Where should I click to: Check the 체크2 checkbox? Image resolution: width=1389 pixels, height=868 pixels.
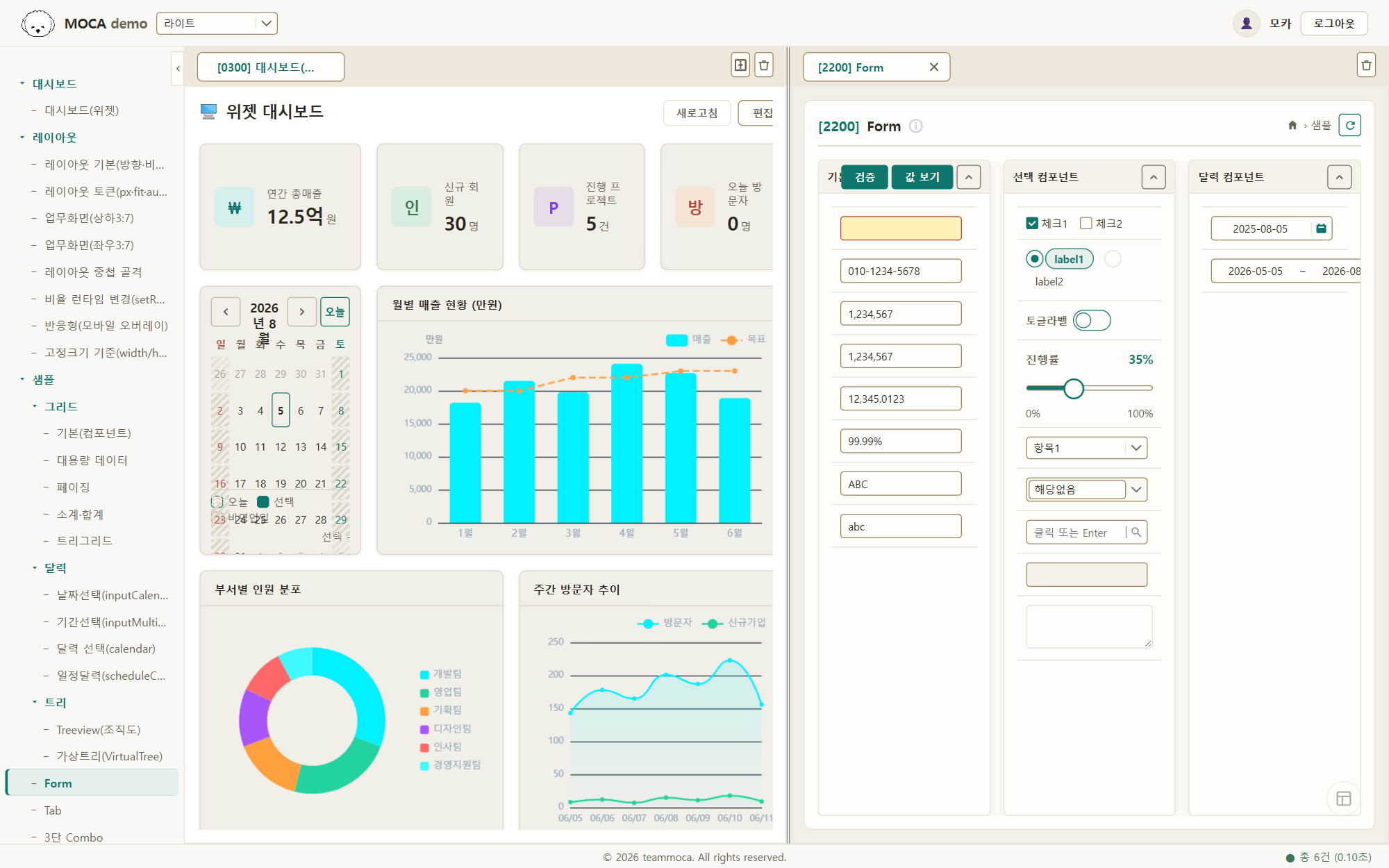coord(1086,223)
